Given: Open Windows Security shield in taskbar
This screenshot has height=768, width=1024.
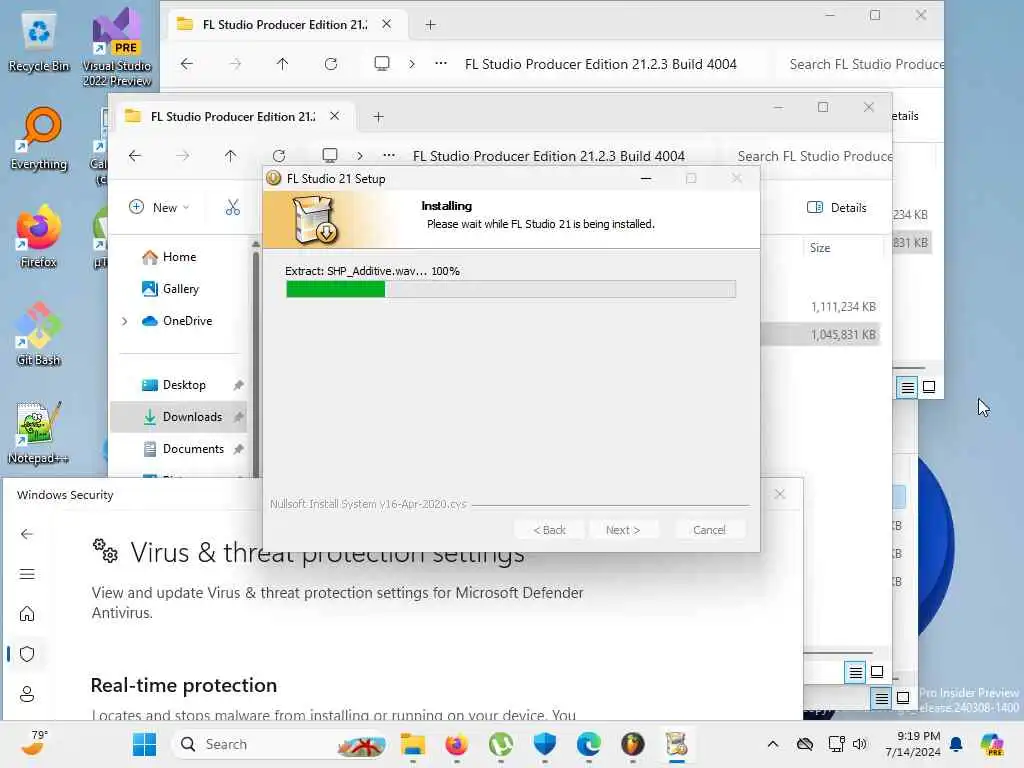Looking at the screenshot, I should (x=545, y=744).
